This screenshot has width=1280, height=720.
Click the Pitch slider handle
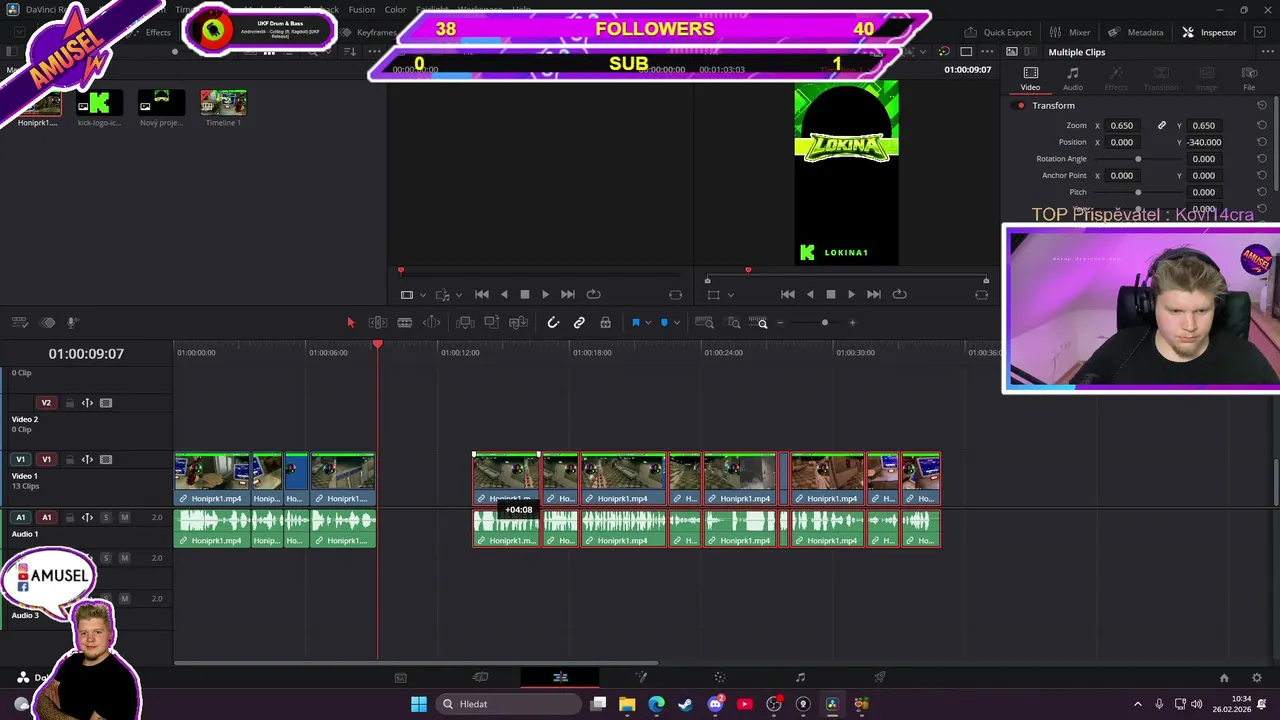(1138, 192)
